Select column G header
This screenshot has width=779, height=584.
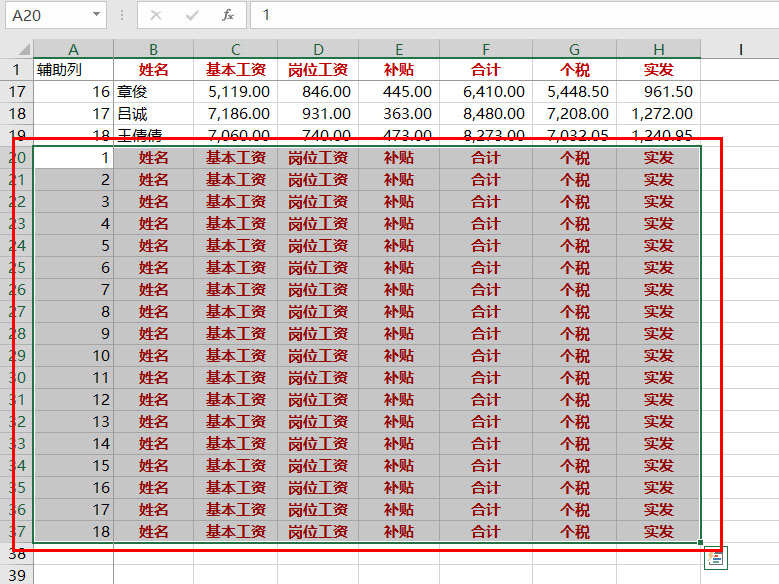(574, 49)
